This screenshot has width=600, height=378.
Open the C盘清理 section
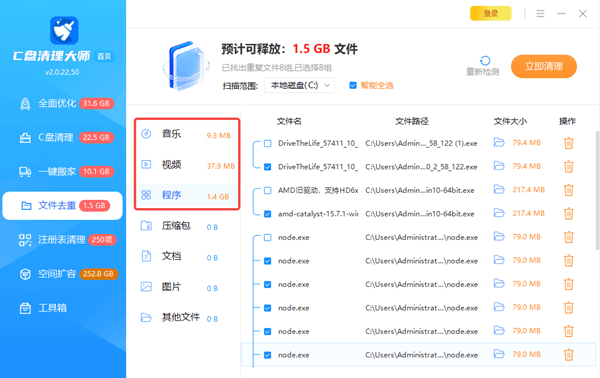point(62,137)
